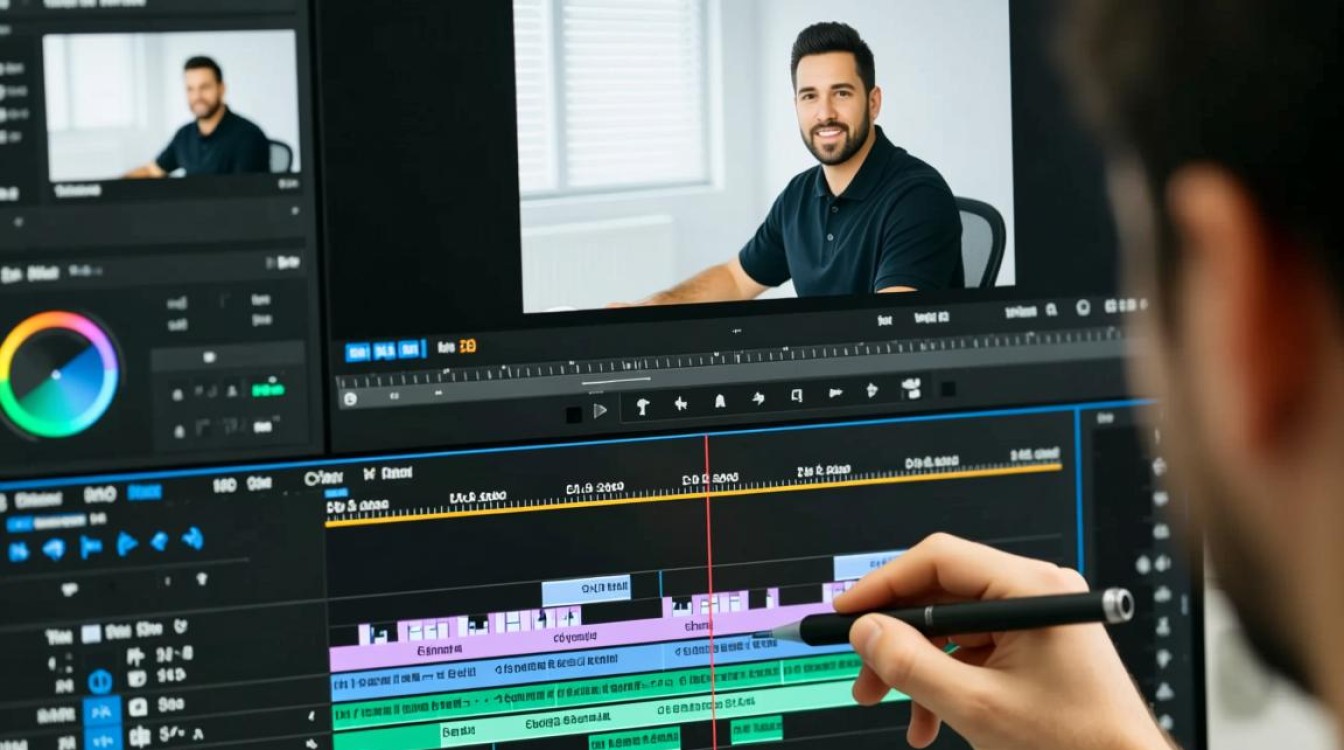Select the first blue tool icon above tracks
The width and height of the screenshot is (1344, 750).
pyautogui.click(x=18, y=551)
